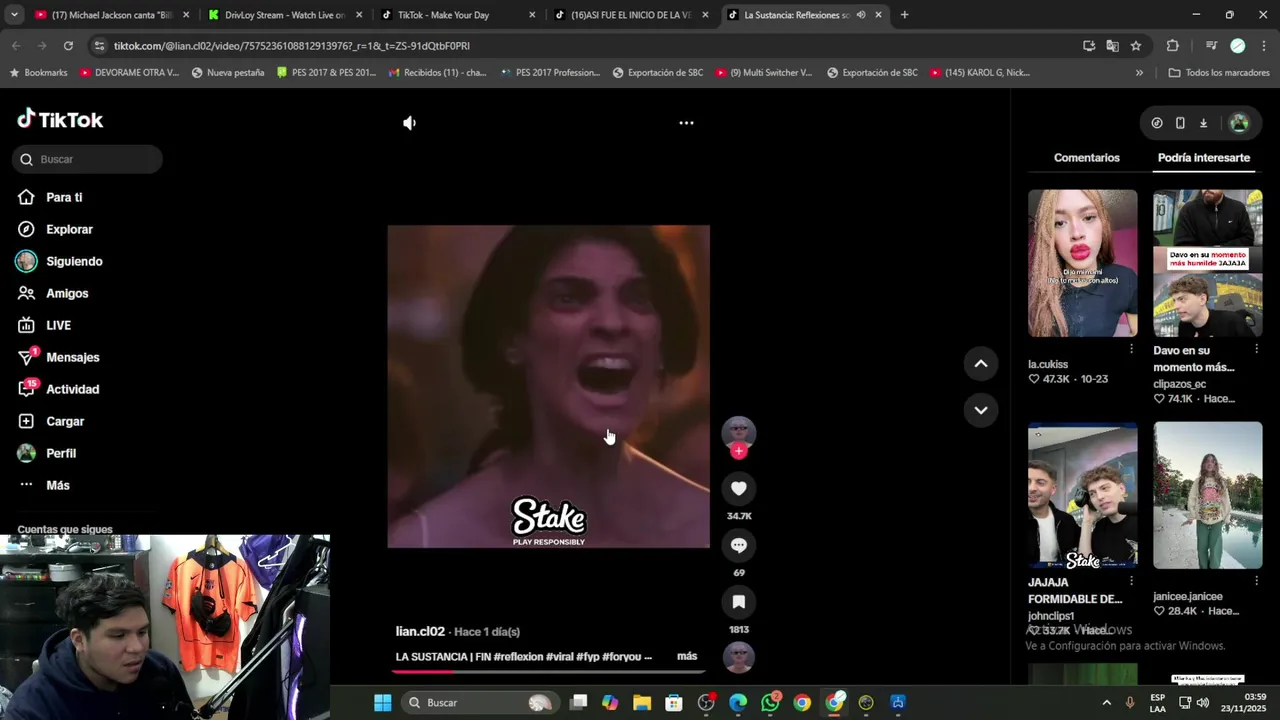Open JAJAJA FORMIDABLE video thumbnail

tap(1082, 495)
